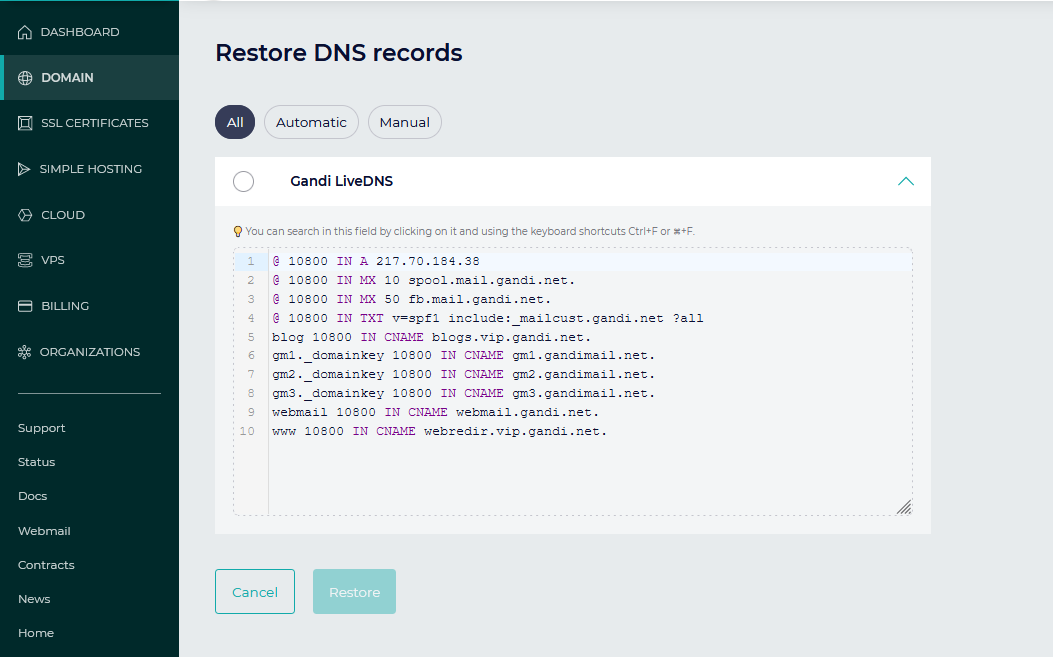
Task: Show the Manual filter
Action: pyautogui.click(x=405, y=122)
